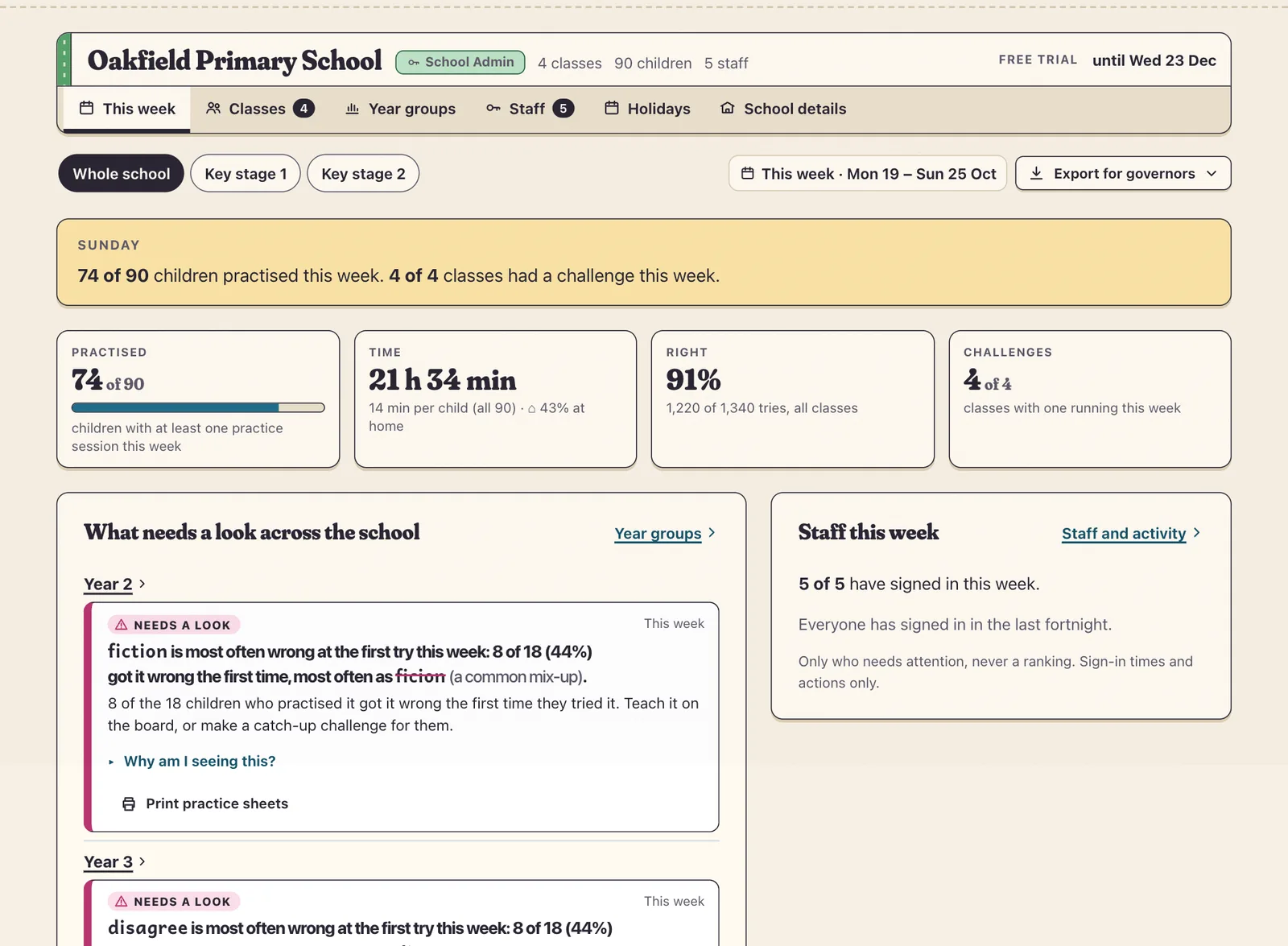This screenshot has width=1288, height=946.
Task: Click the chevron after Staff and activity
Action: point(1197,533)
